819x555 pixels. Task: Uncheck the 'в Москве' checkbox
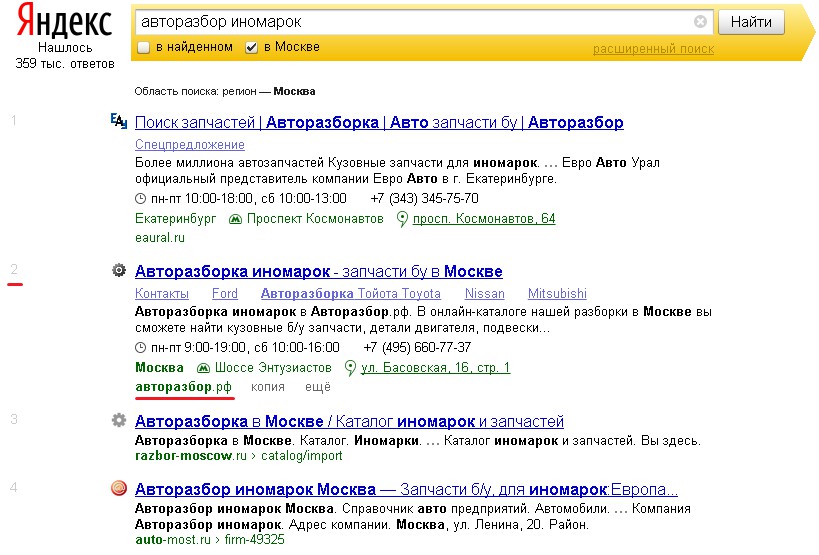click(251, 48)
